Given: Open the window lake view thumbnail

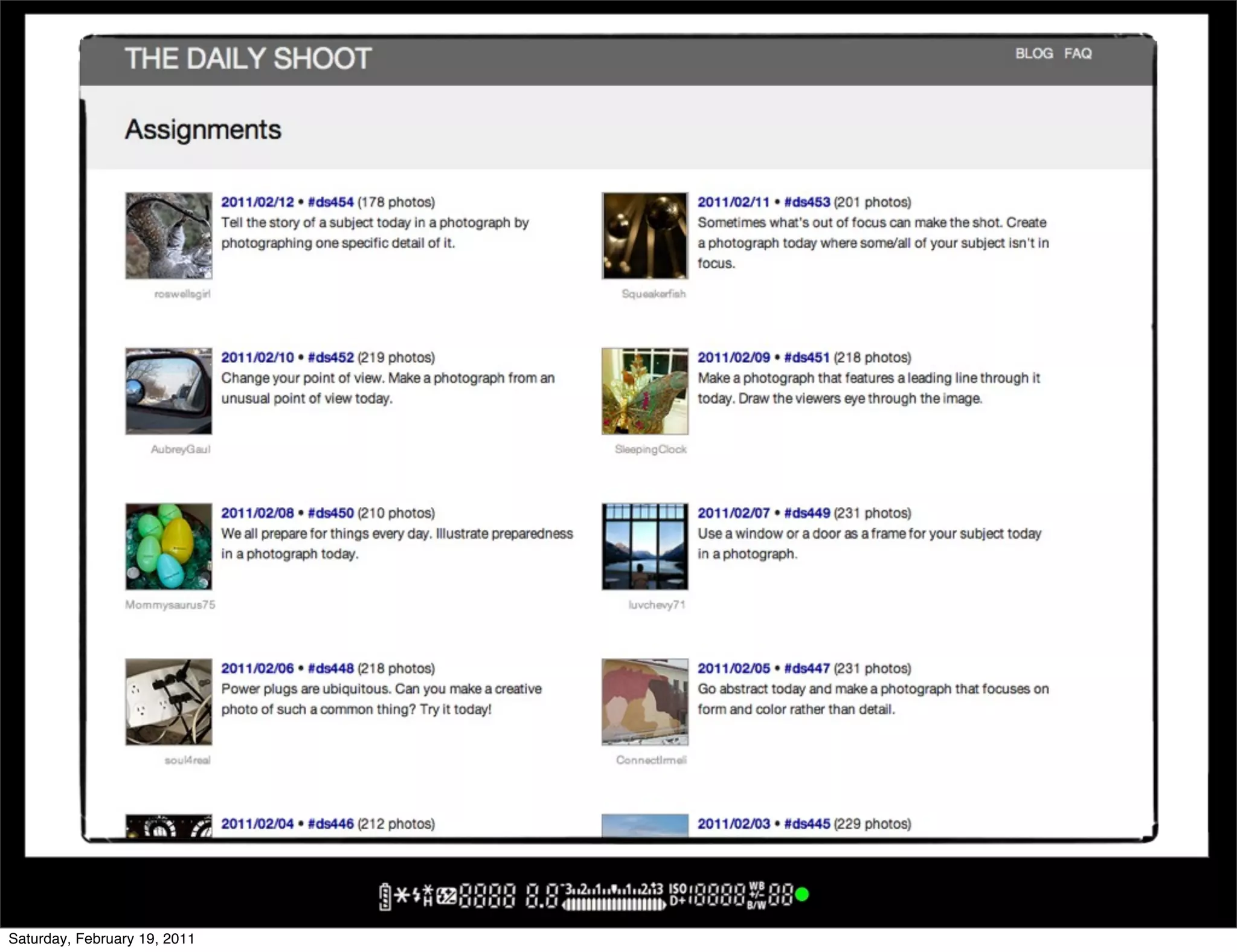Looking at the screenshot, I should 644,546.
